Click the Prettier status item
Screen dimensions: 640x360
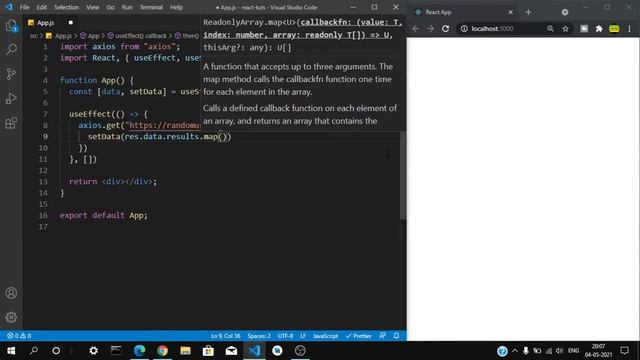pos(359,336)
